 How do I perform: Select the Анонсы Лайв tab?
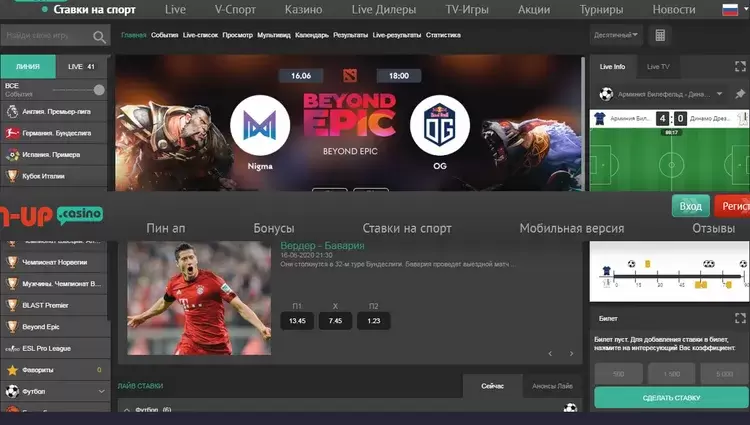[552, 386]
